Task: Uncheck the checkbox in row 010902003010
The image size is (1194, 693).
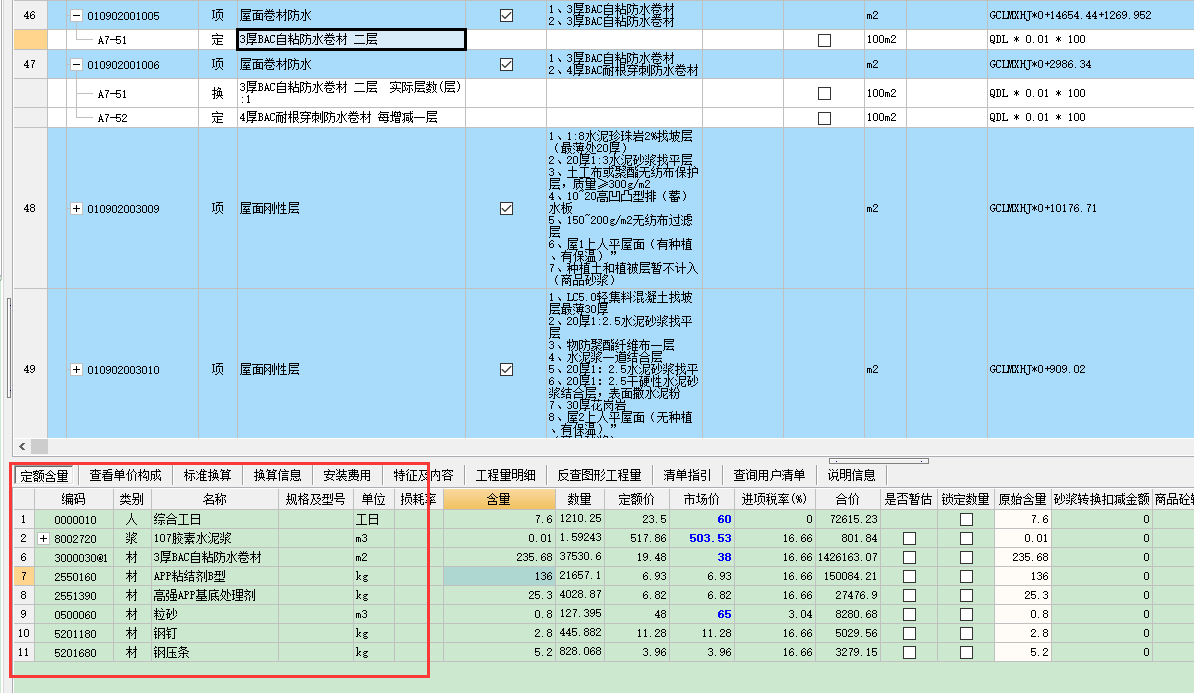Action: point(506,369)
